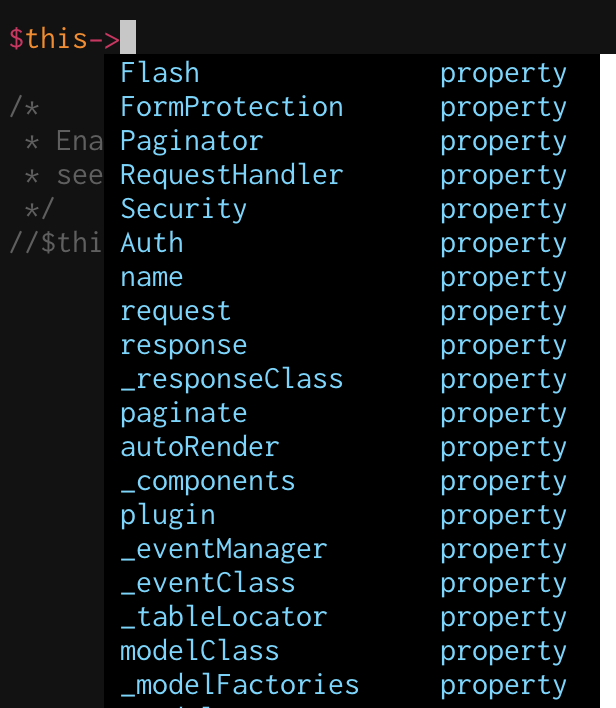Select autoRender in the autocomplete list
The image size is (616, 708).
pyautogui.click(x=199, y=447)
